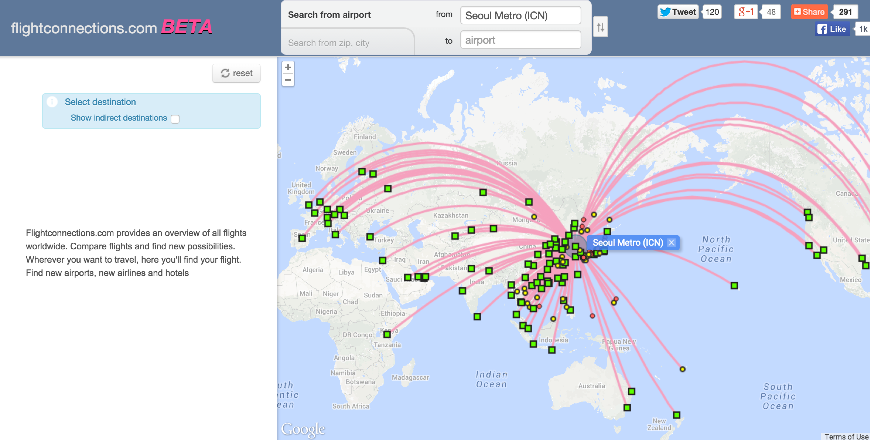
Task: Close the Seoul Metro (ICN) label
Action: pyautogui.click(x=671, y=242)
